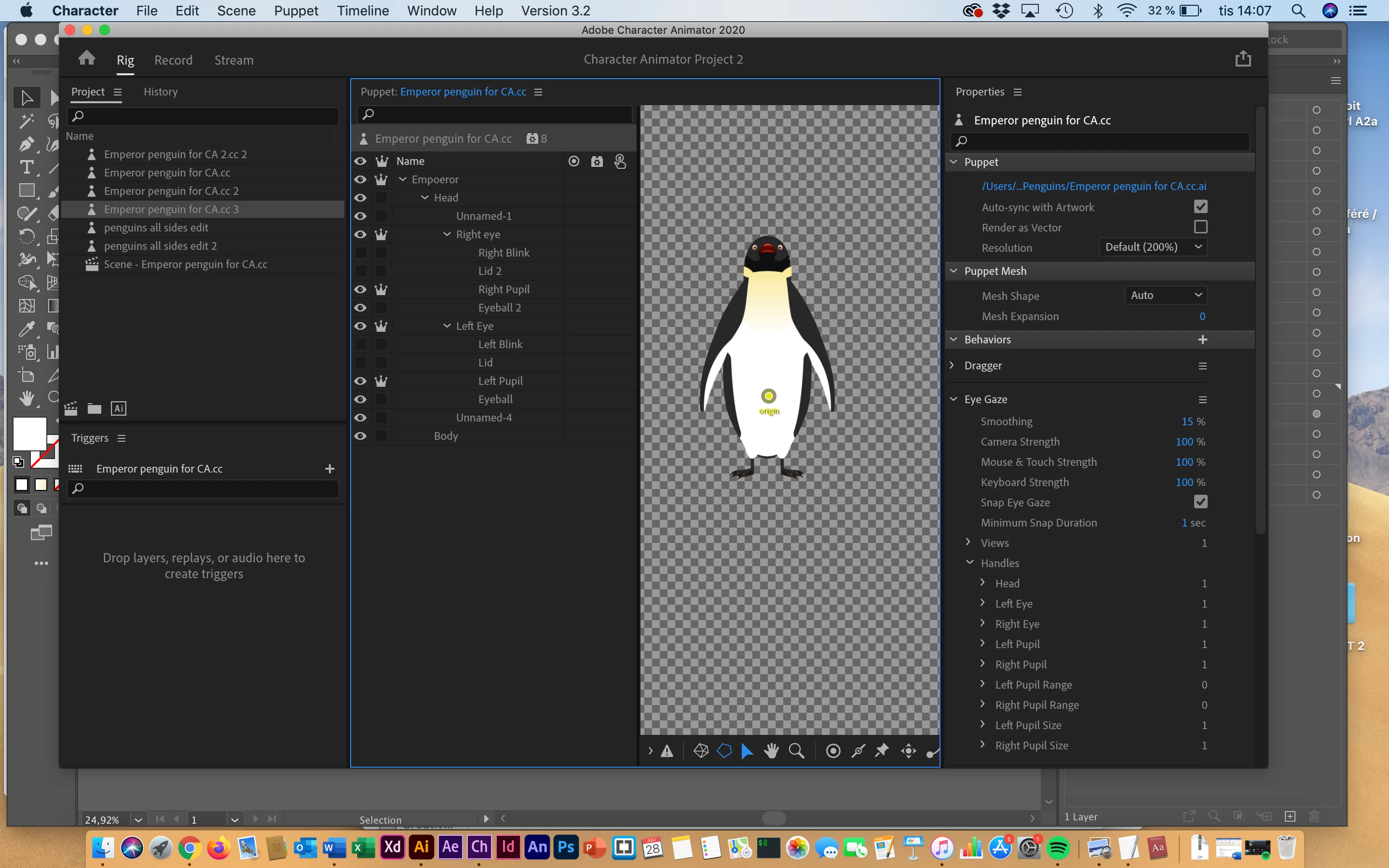1389x868 pixels.
Task: Click the Home icon next to Rig
Action: [87, 58]
